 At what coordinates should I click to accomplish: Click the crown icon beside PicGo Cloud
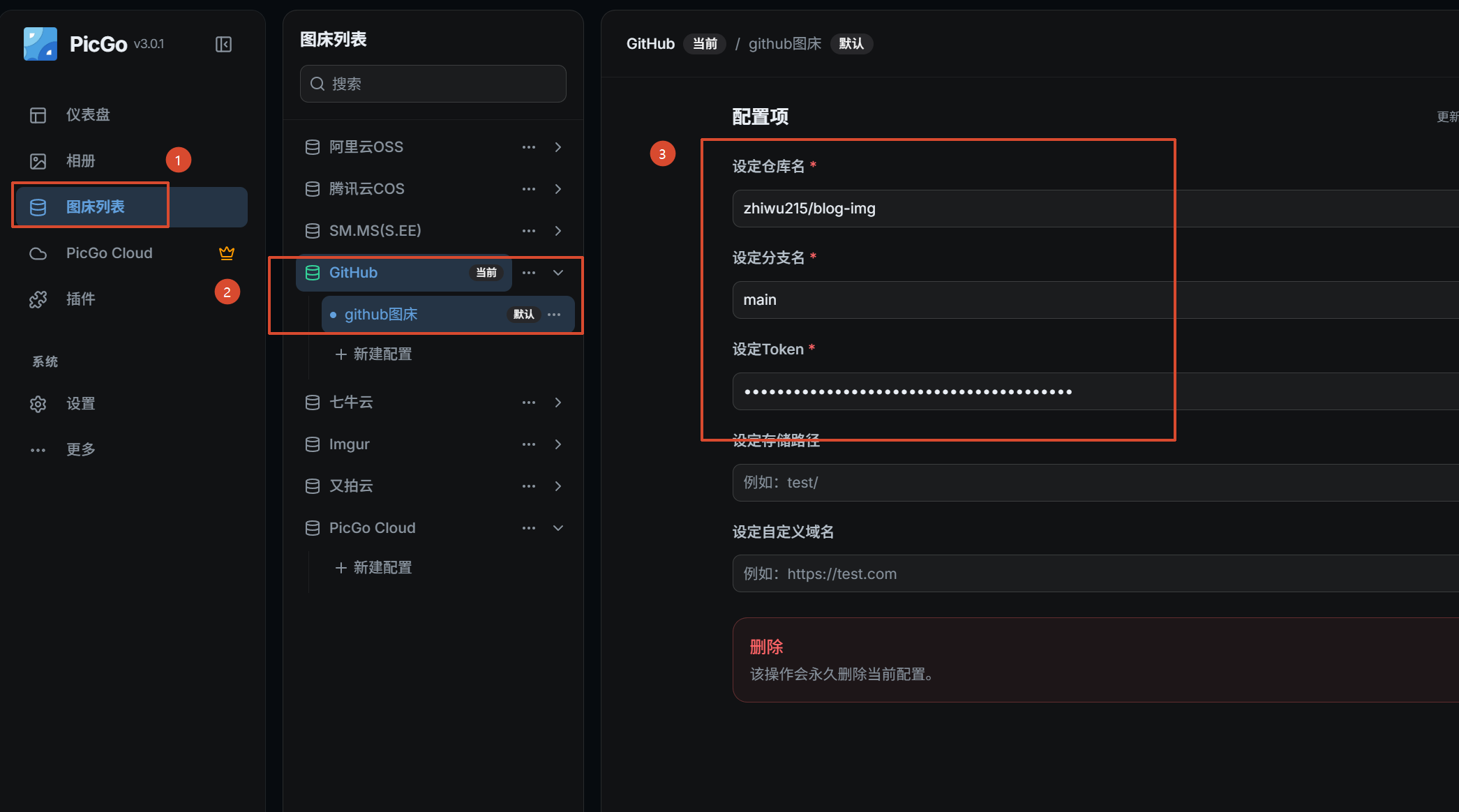coord(227,253)
